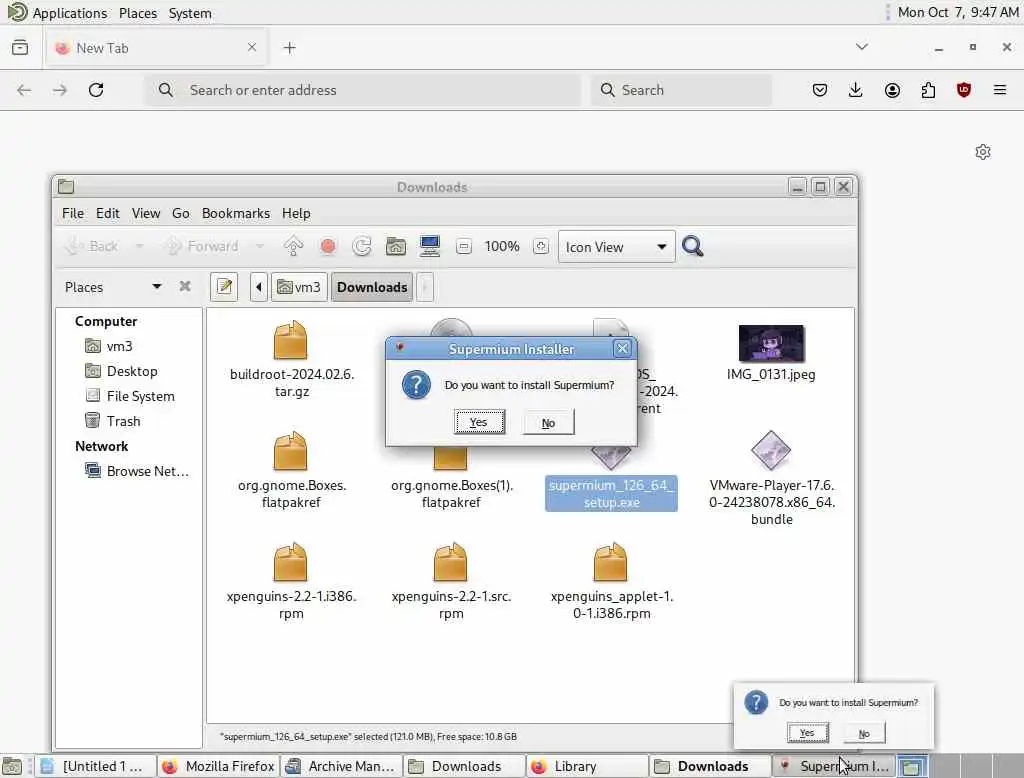Select org.gnome.Boxes.flatpakref file
Image resolution: width=1024 pixels, height=778 pixels.
click(291, 470)
